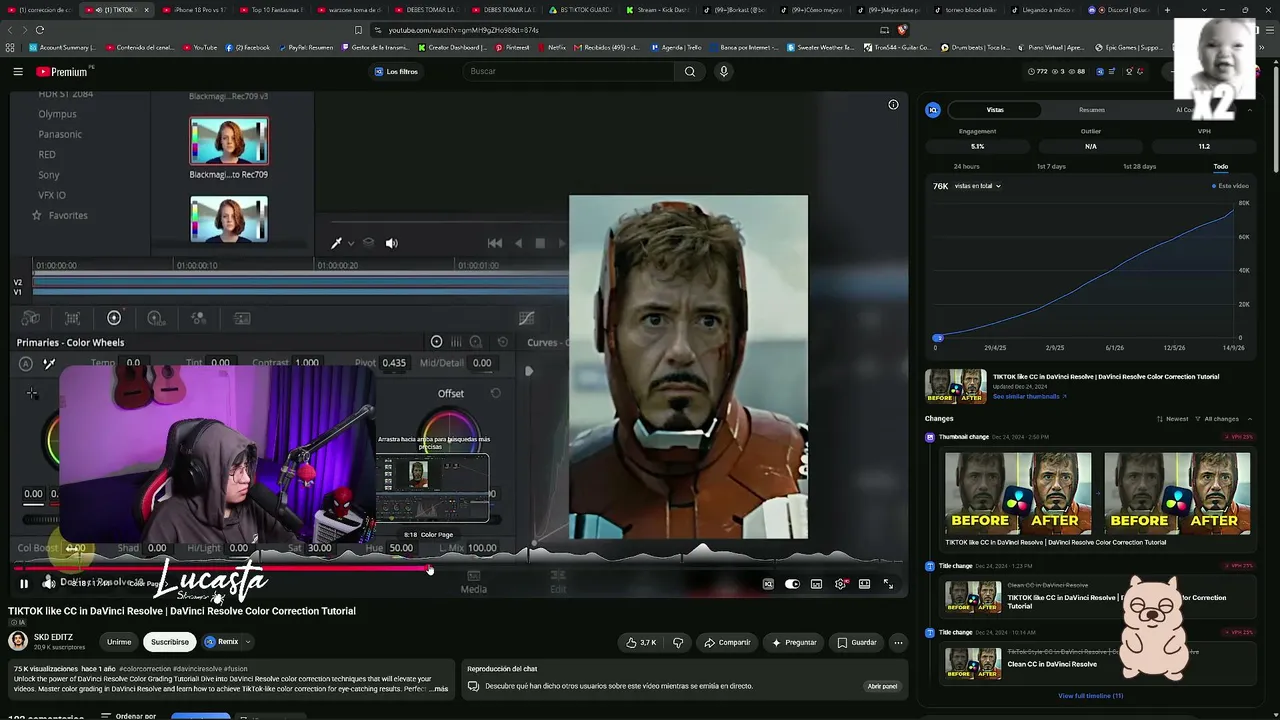Viewport: 1280px width, 720px height.
Task: Open the 'vistas en total' dropdown
Action: pyautogui.click(x=977, y=186)
